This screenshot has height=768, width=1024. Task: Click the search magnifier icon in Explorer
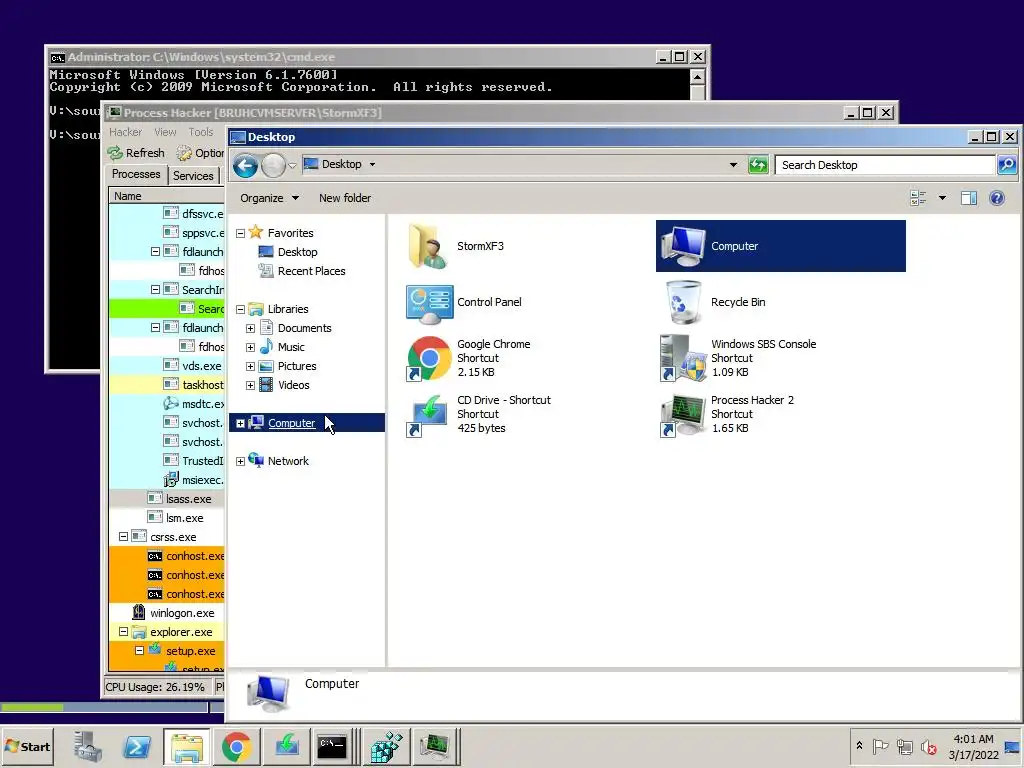click(1007, 165)
